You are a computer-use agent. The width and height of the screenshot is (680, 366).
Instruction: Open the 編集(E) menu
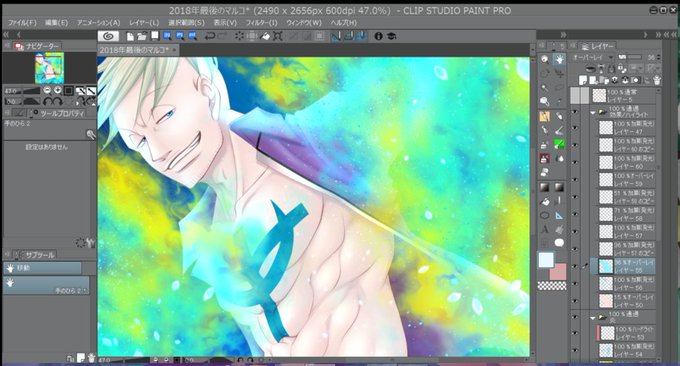56,23
